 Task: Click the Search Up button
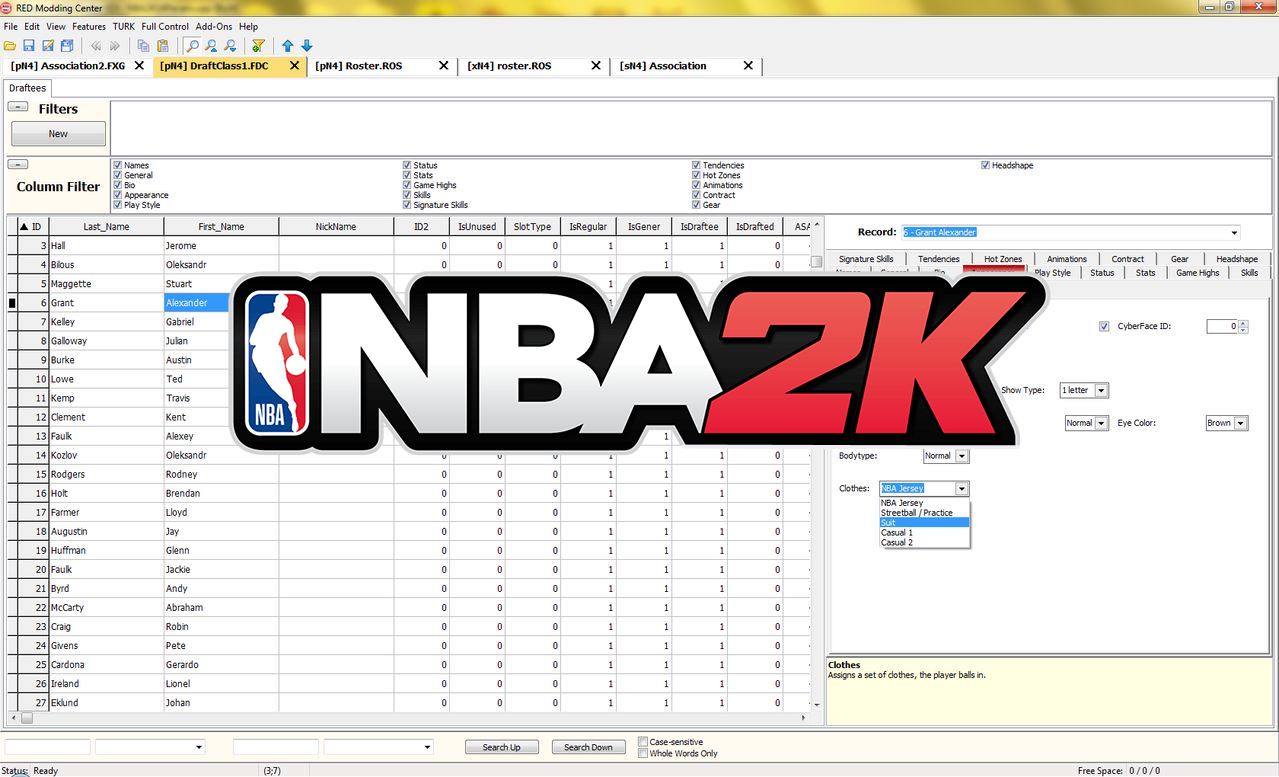pyautogui.click(x=502, y=747)
